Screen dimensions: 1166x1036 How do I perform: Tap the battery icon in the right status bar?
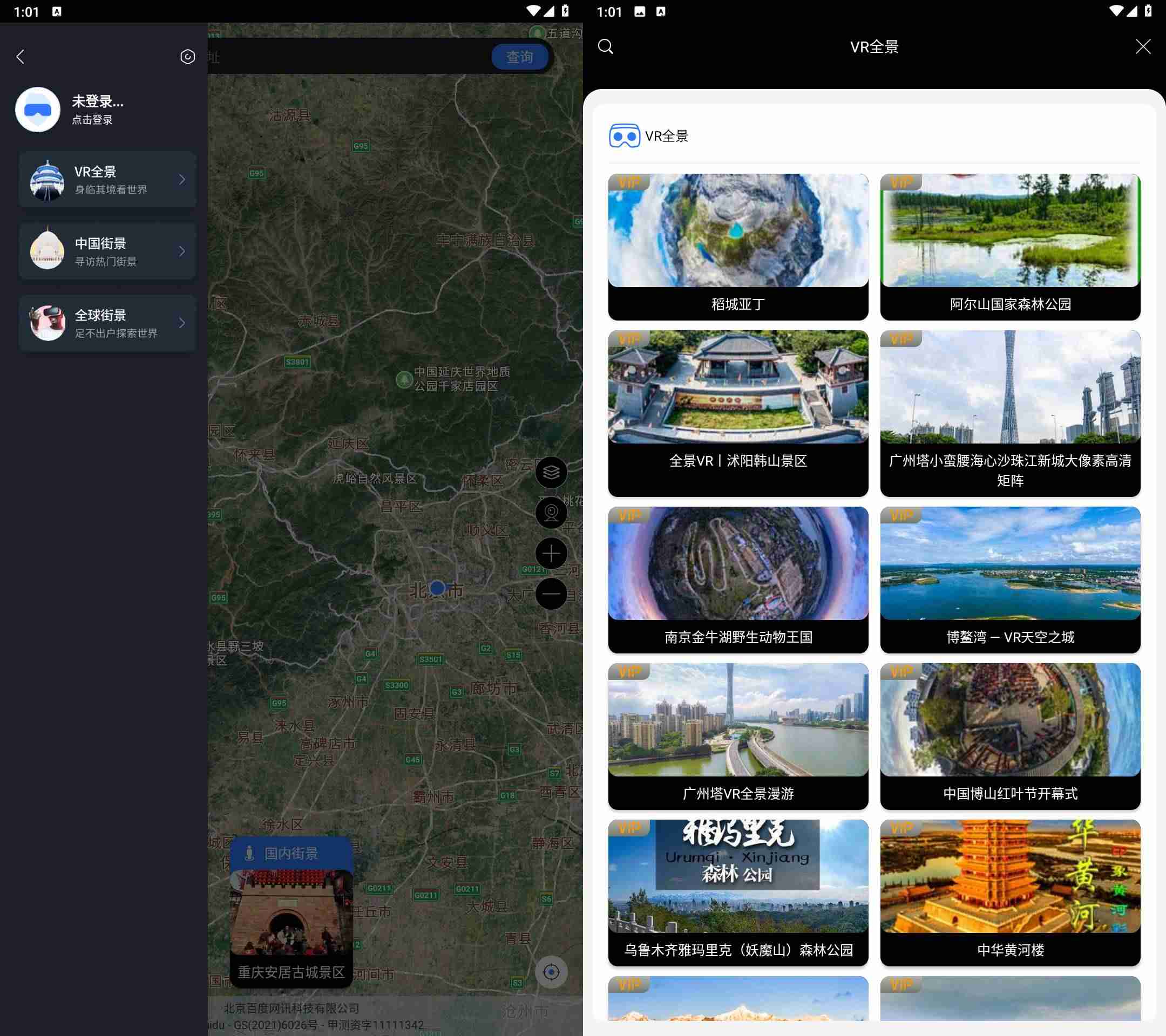tap(1148, 11)
